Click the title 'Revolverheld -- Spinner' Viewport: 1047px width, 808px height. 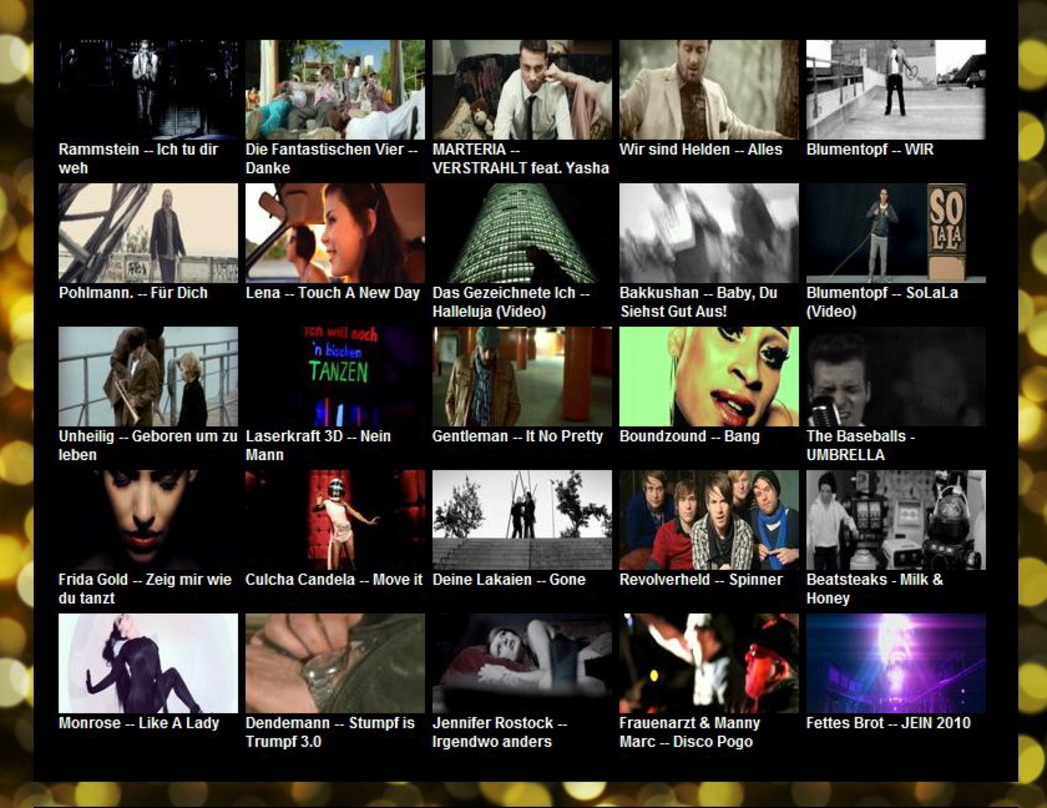(700, 580)
